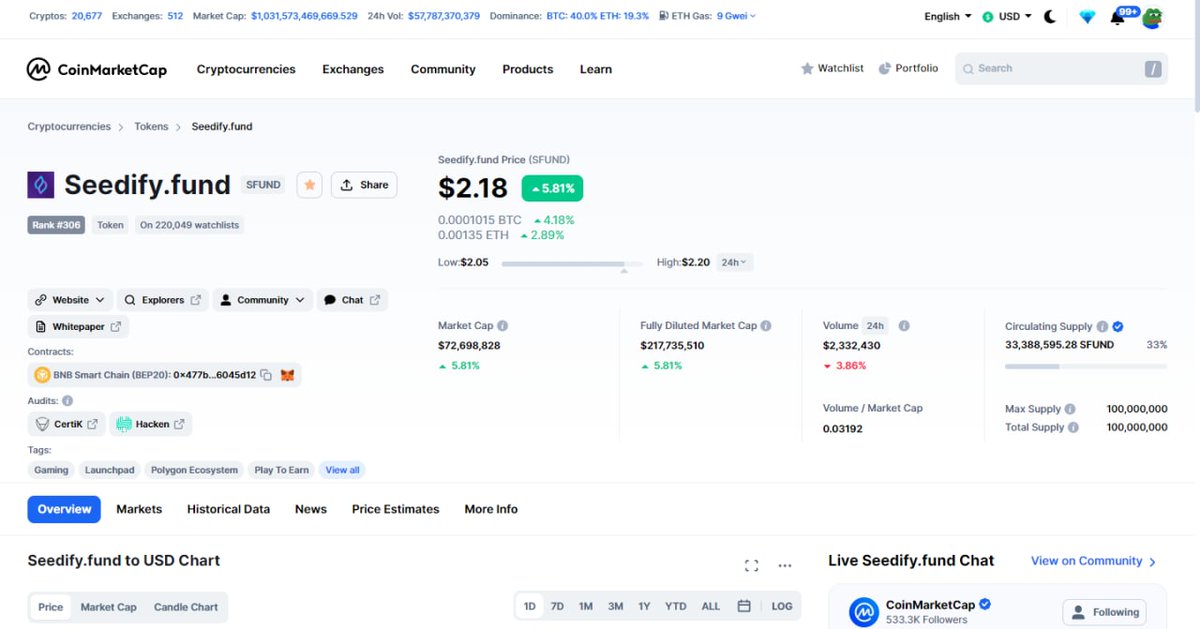This screenshot has height=629, width=1200.
Task: Expand chart to fullscreen icon
Action: tap(752, 566)
